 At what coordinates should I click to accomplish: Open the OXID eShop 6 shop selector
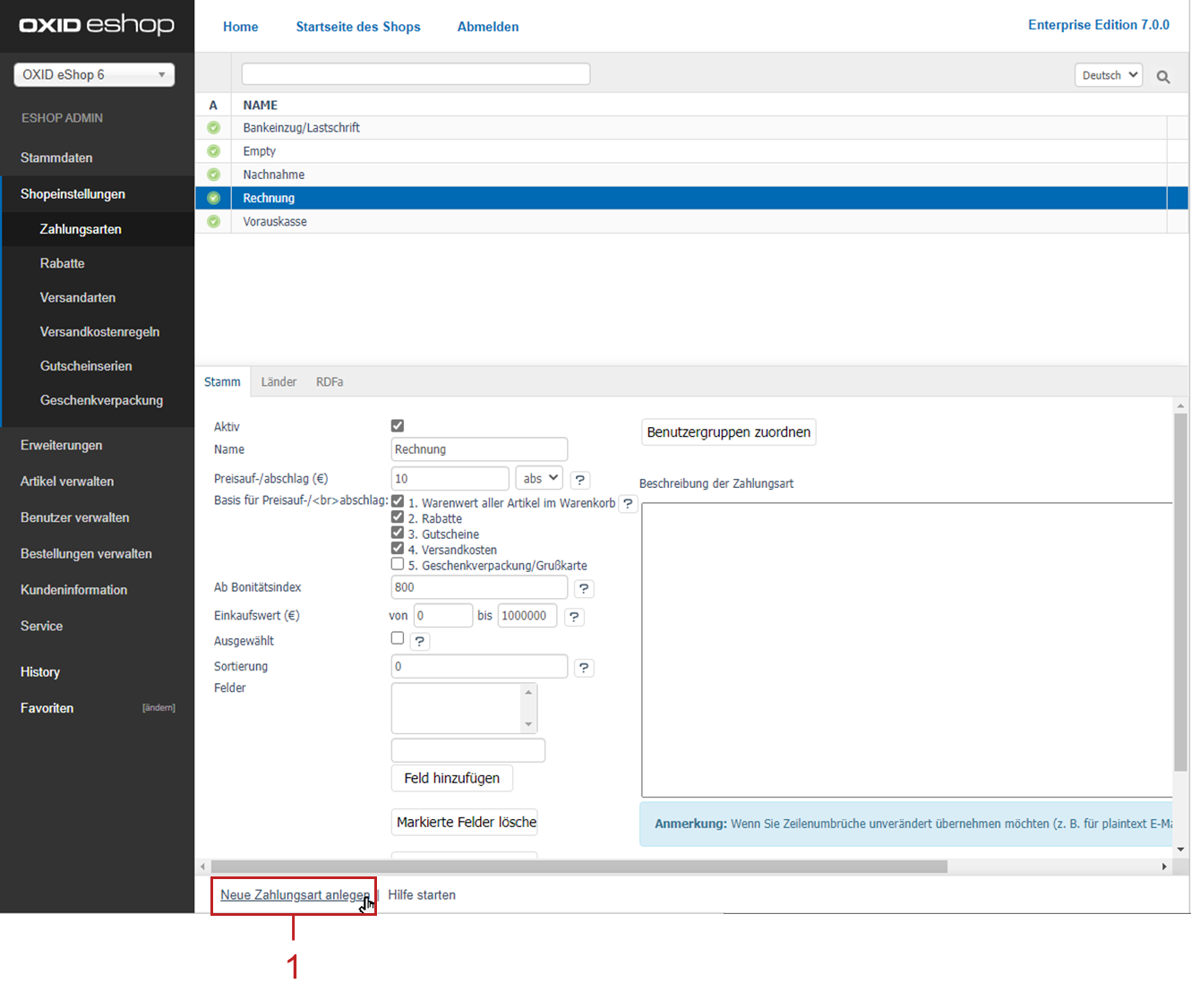(x=94, y=75)
